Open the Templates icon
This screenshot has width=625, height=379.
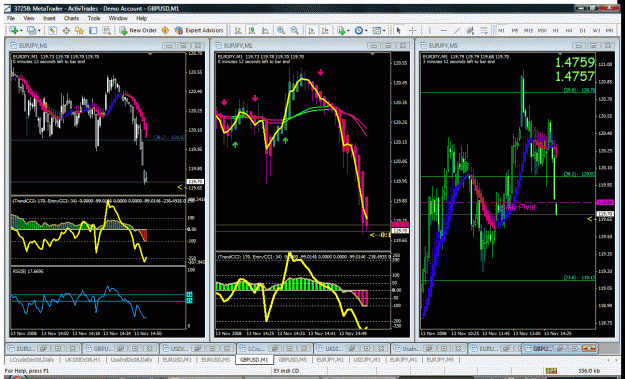[x=377, y=30]
